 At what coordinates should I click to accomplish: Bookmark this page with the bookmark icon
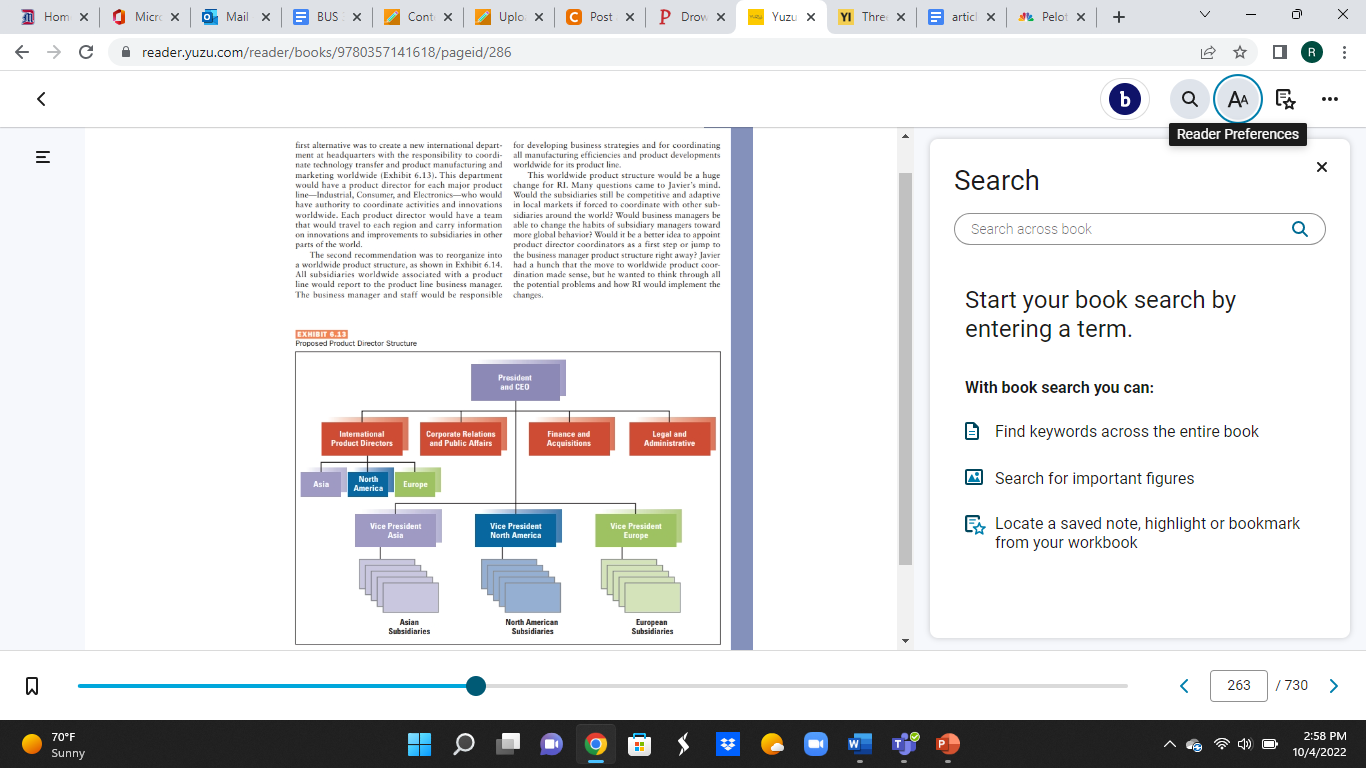coord(32,686)
